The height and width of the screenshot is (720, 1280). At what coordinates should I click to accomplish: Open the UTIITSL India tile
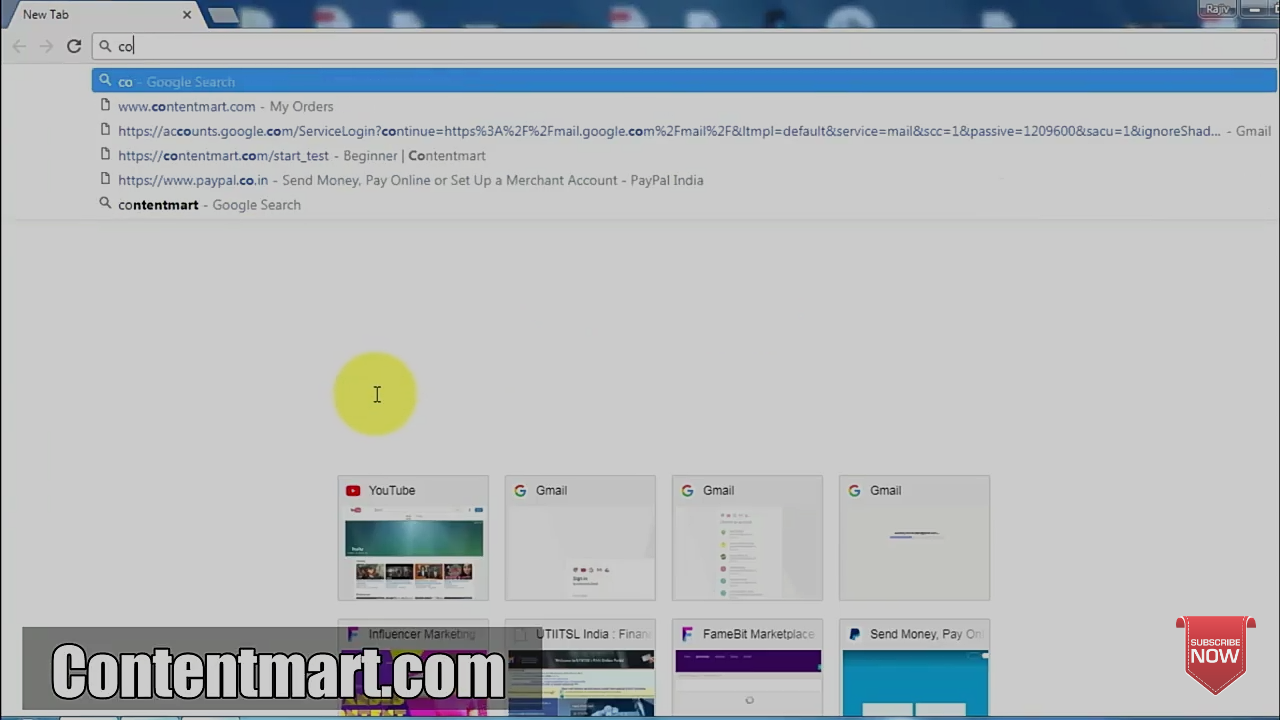point(580,669)
